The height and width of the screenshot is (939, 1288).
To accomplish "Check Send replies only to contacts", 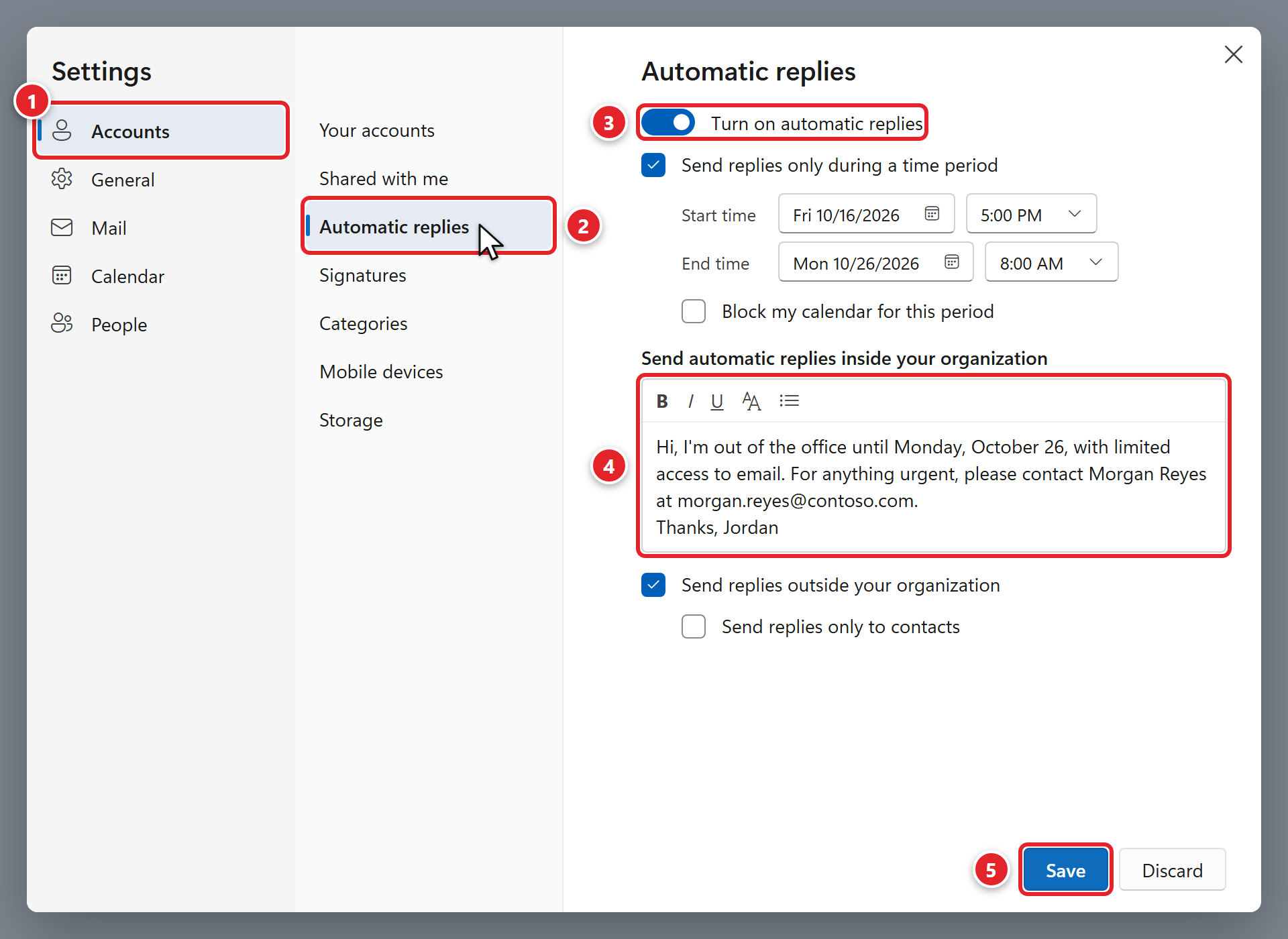I will pos(694,626).
